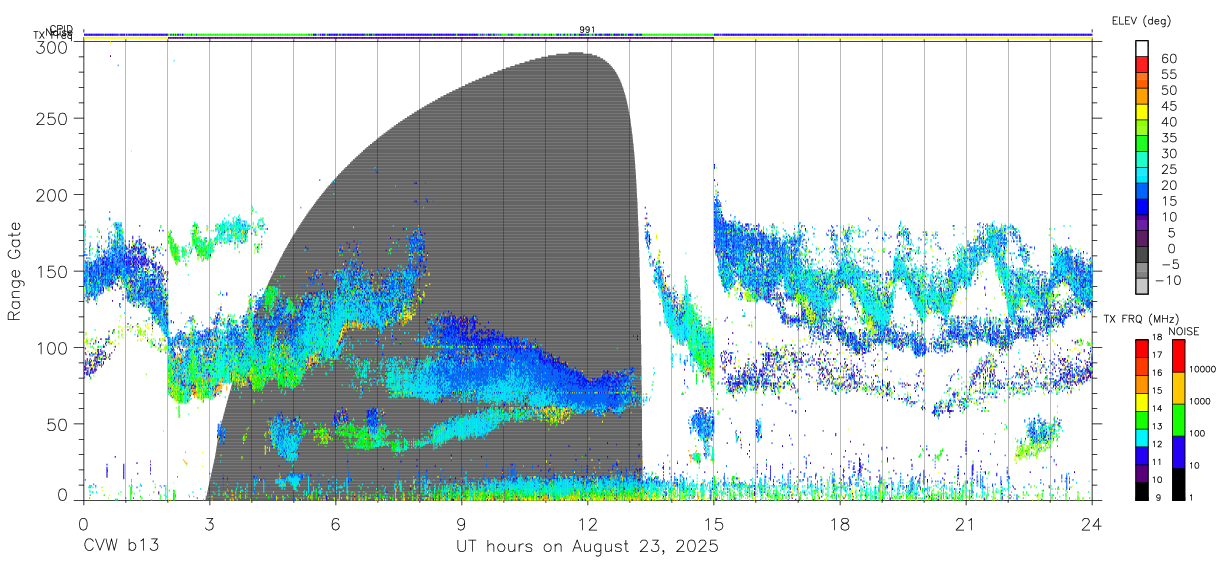
Task: Click the 25 label on ELEV colorbar
Action: (x=1168, y=169)
